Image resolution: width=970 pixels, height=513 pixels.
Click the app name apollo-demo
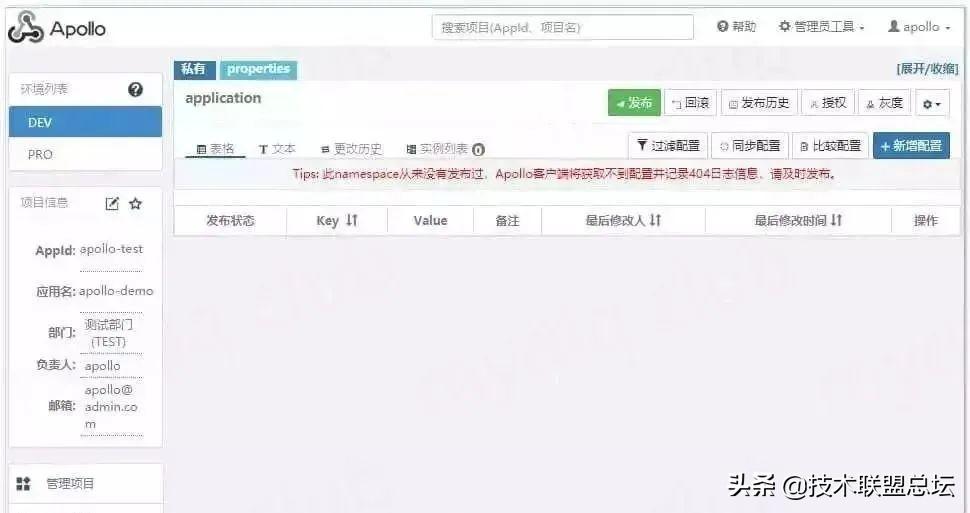tap(116, 290)
